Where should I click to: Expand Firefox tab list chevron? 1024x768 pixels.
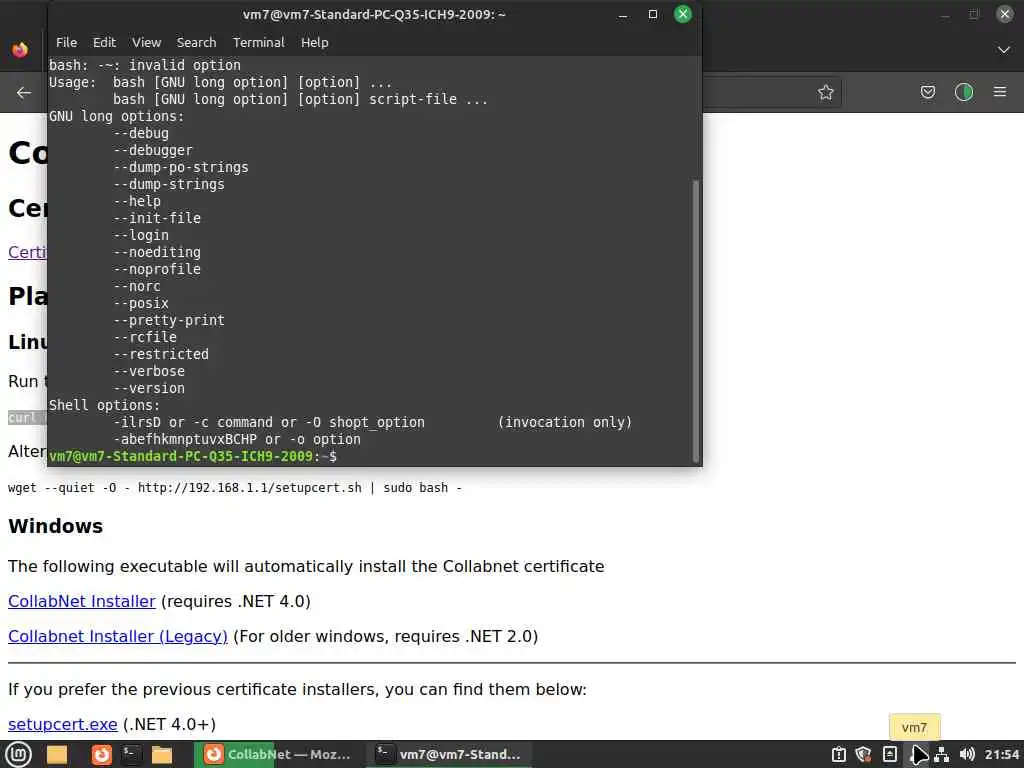(1004, 50)
